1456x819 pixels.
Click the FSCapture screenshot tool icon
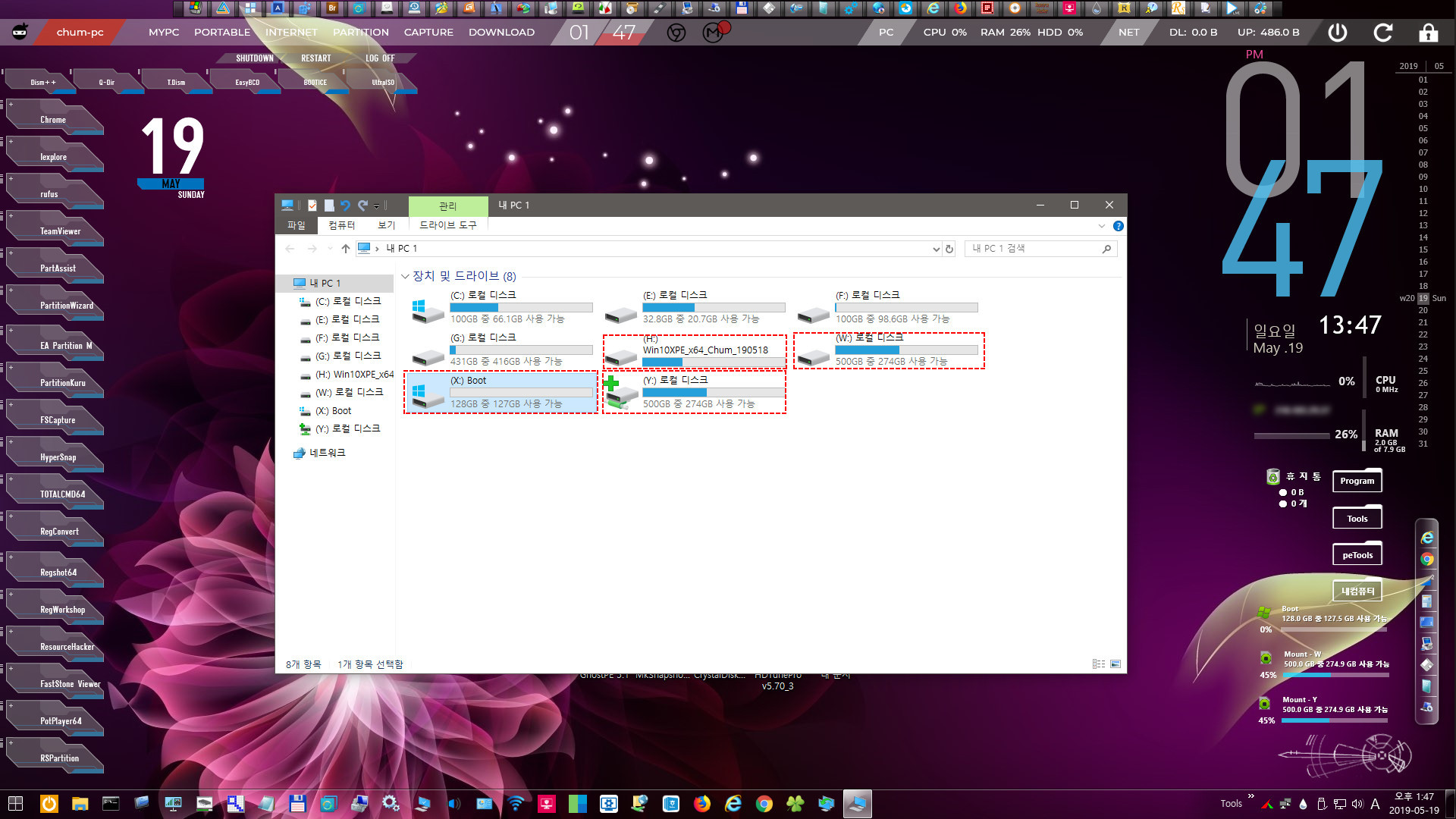coord(56,420)
